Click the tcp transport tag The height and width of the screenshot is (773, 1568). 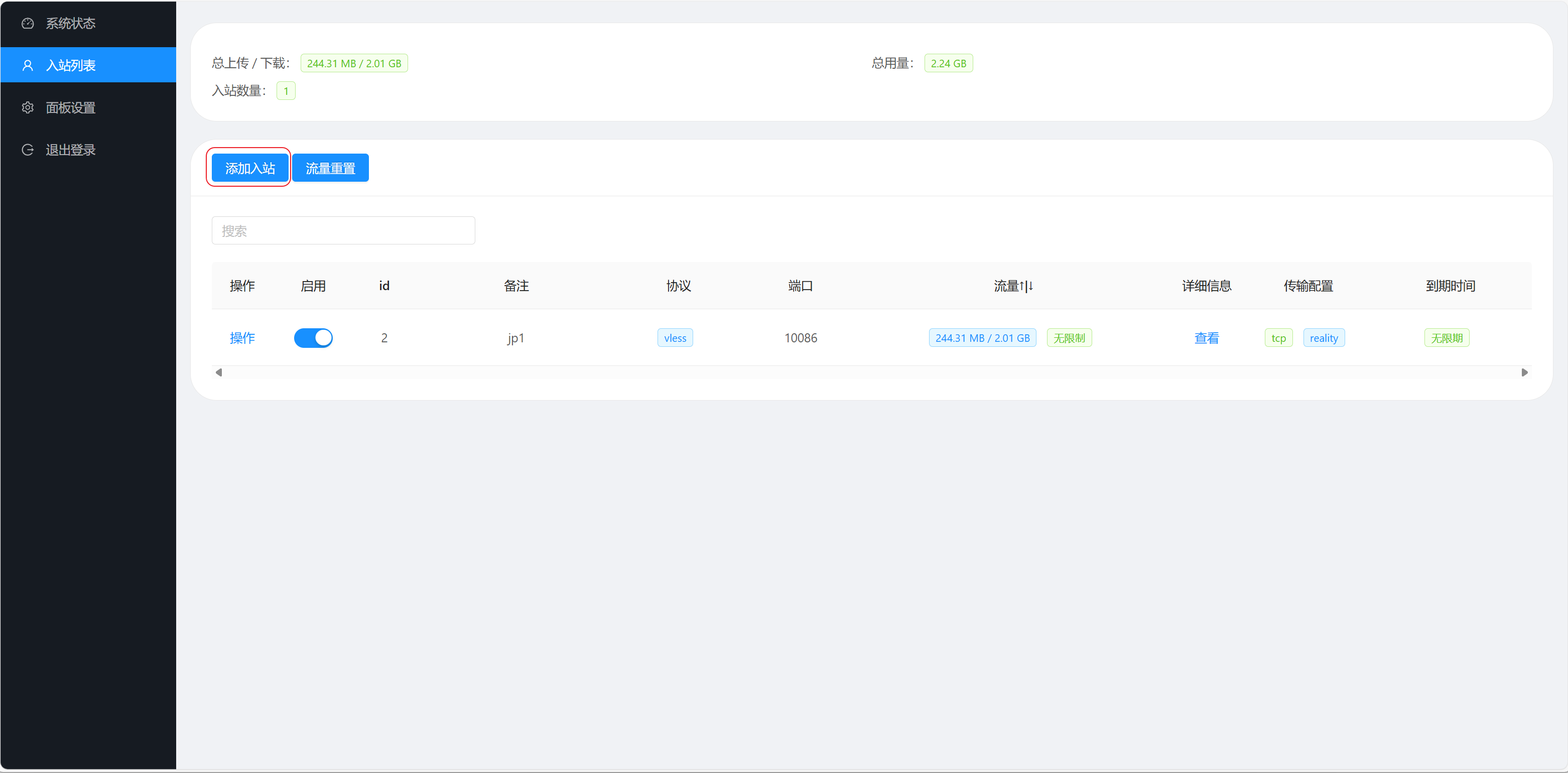tap(1278, 338)
